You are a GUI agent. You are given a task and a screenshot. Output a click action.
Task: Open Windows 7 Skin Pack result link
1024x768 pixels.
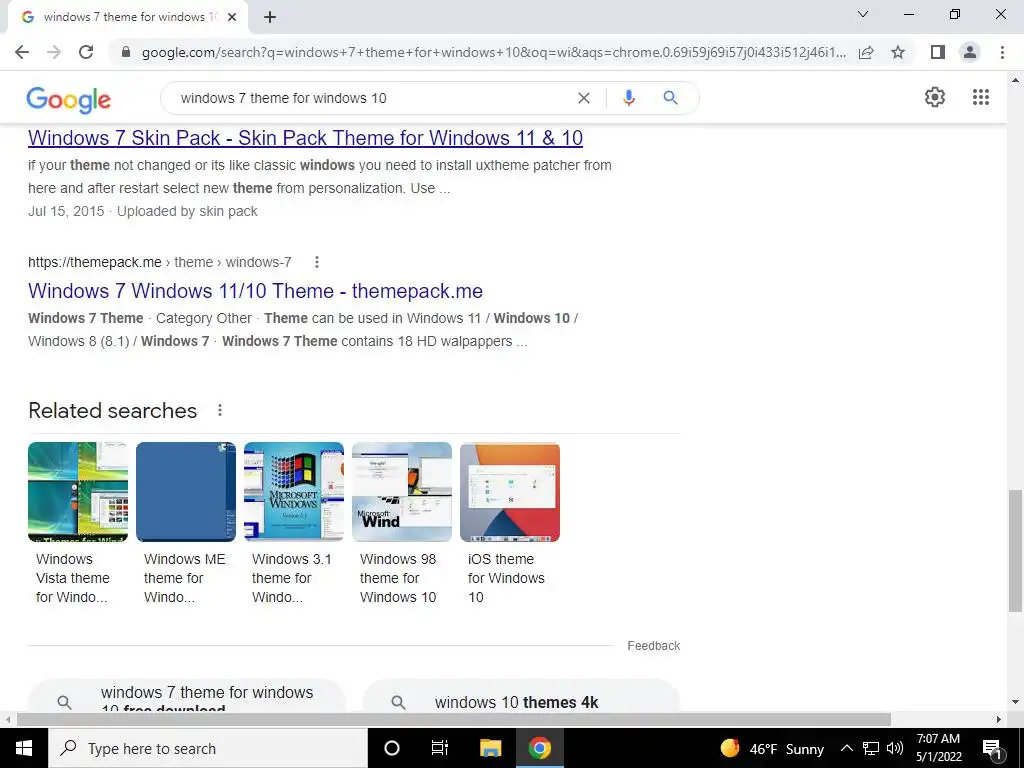(x=305, y=138)
